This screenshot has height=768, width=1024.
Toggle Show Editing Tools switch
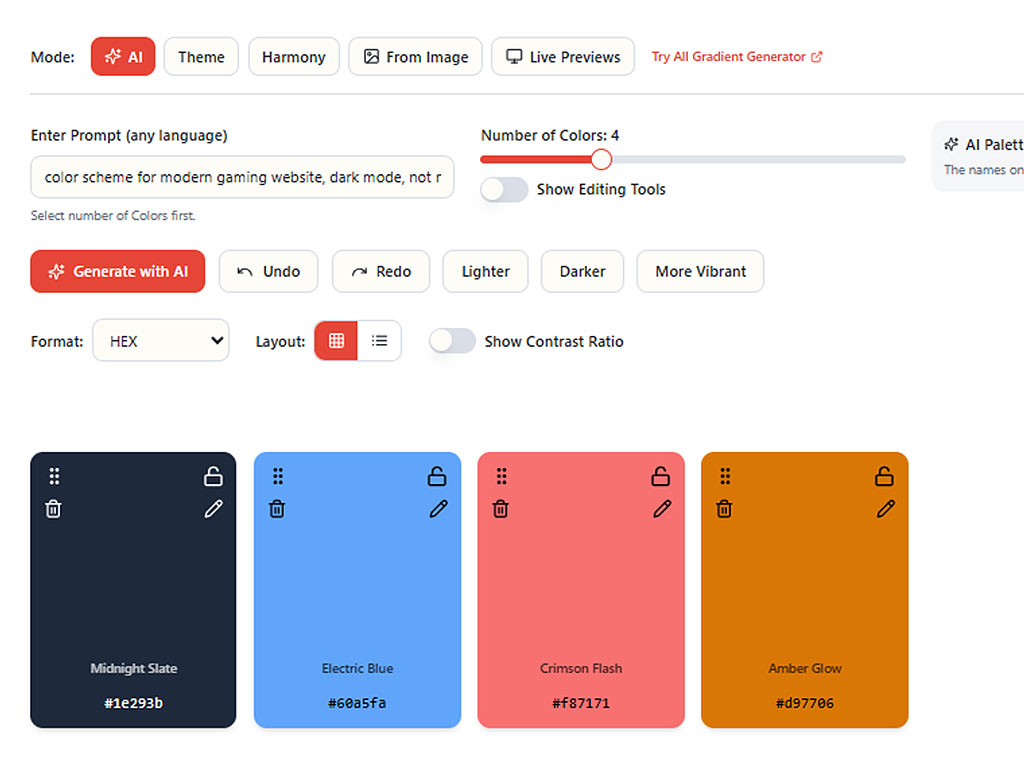504,189
